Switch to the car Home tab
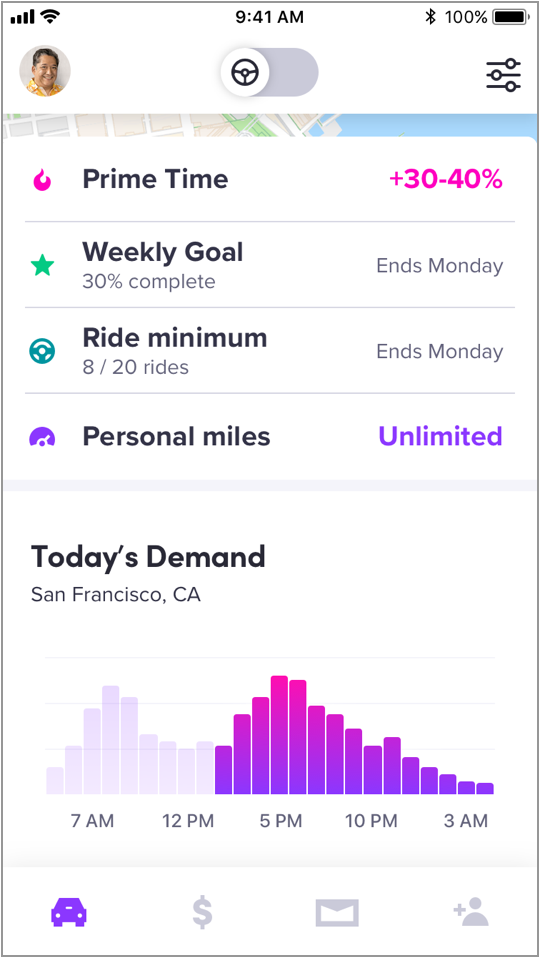This screenshot has height=958, width=540. tap(68, 912)
